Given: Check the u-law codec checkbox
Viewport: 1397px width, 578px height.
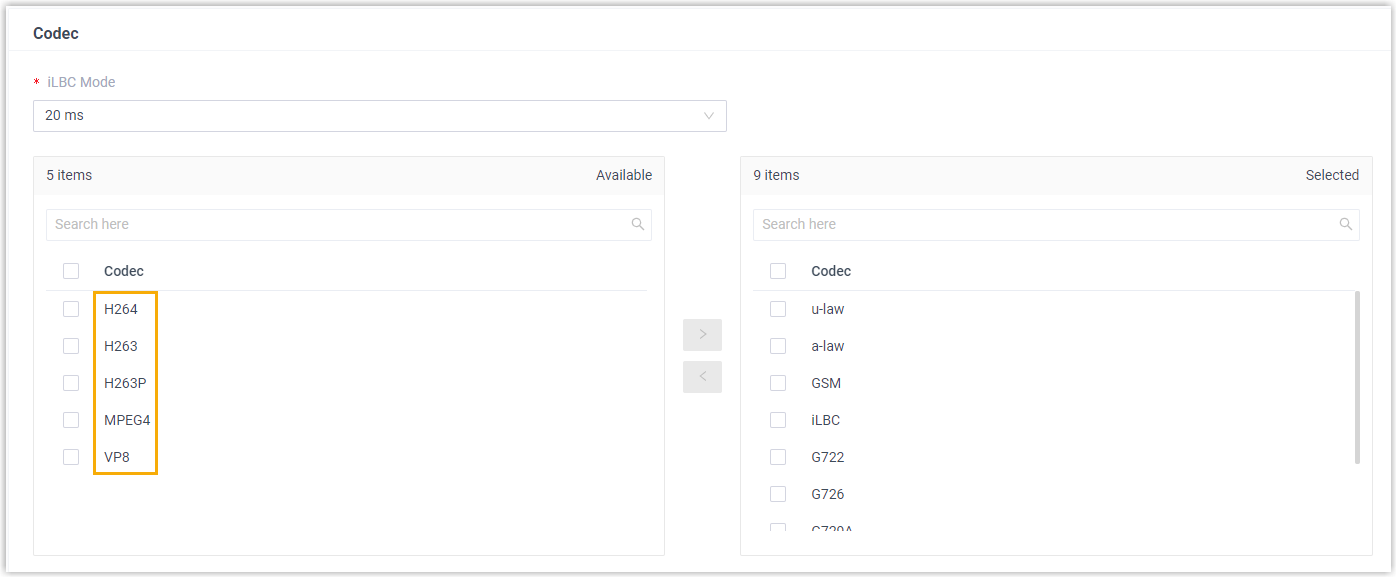Looking at the screenshot, I should (x=778, y=309).
